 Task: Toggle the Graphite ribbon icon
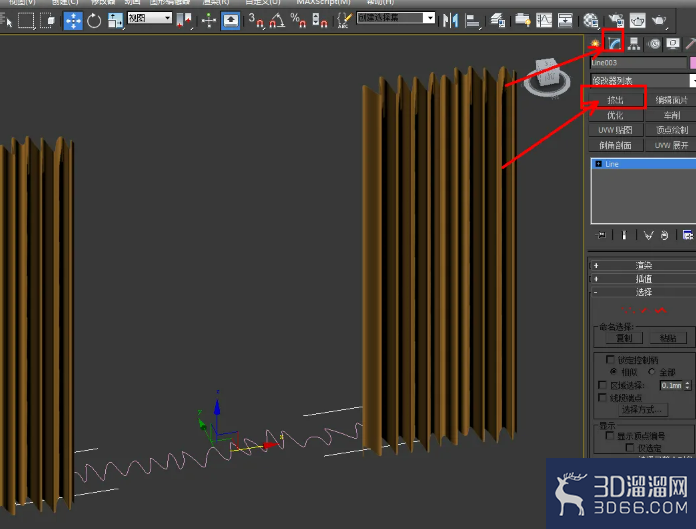tap(523, 21)
